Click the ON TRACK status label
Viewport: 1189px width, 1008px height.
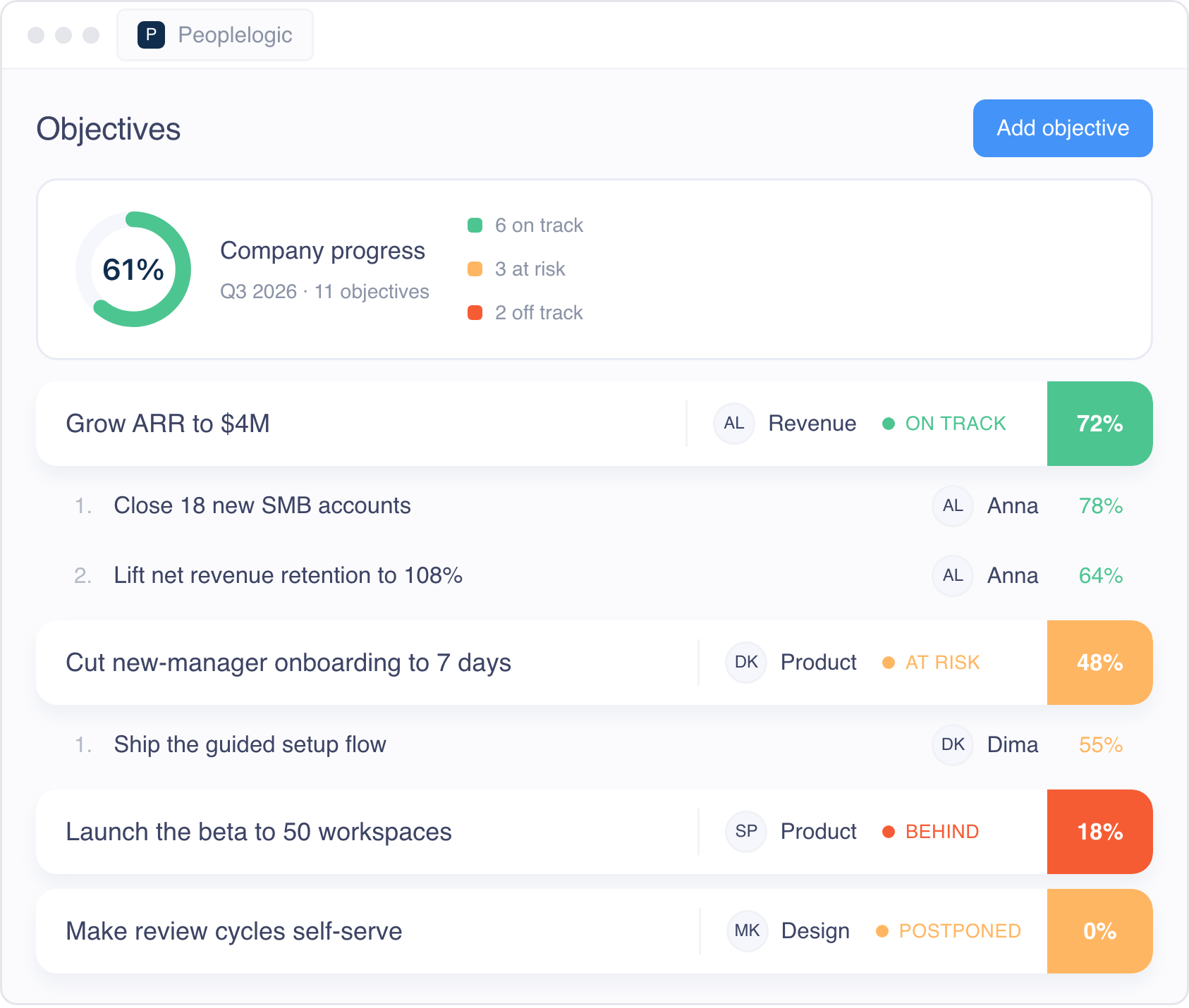coord(956,424)
